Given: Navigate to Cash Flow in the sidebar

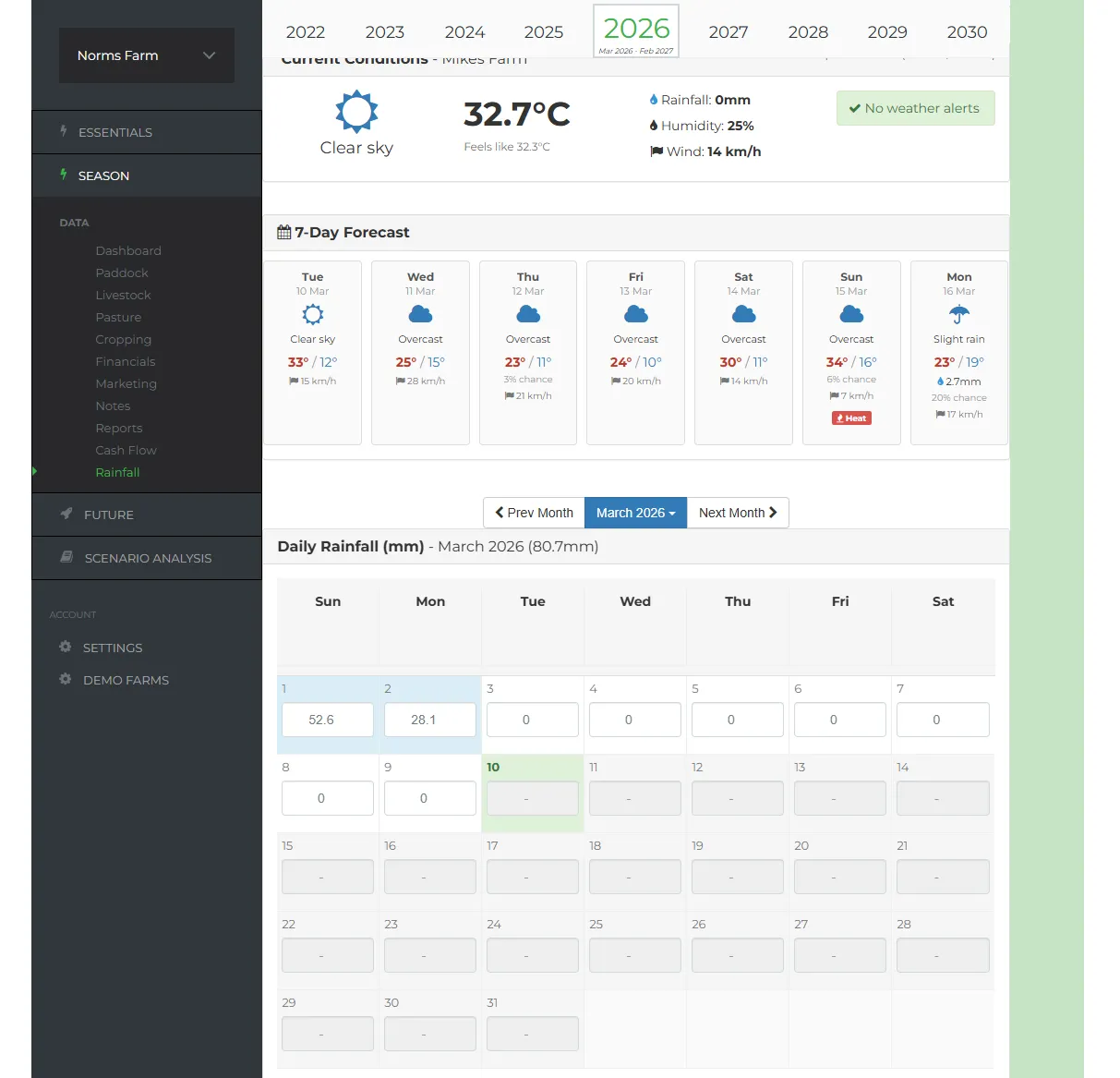Looking at the screenshot, I should click(x=126, y=450).
